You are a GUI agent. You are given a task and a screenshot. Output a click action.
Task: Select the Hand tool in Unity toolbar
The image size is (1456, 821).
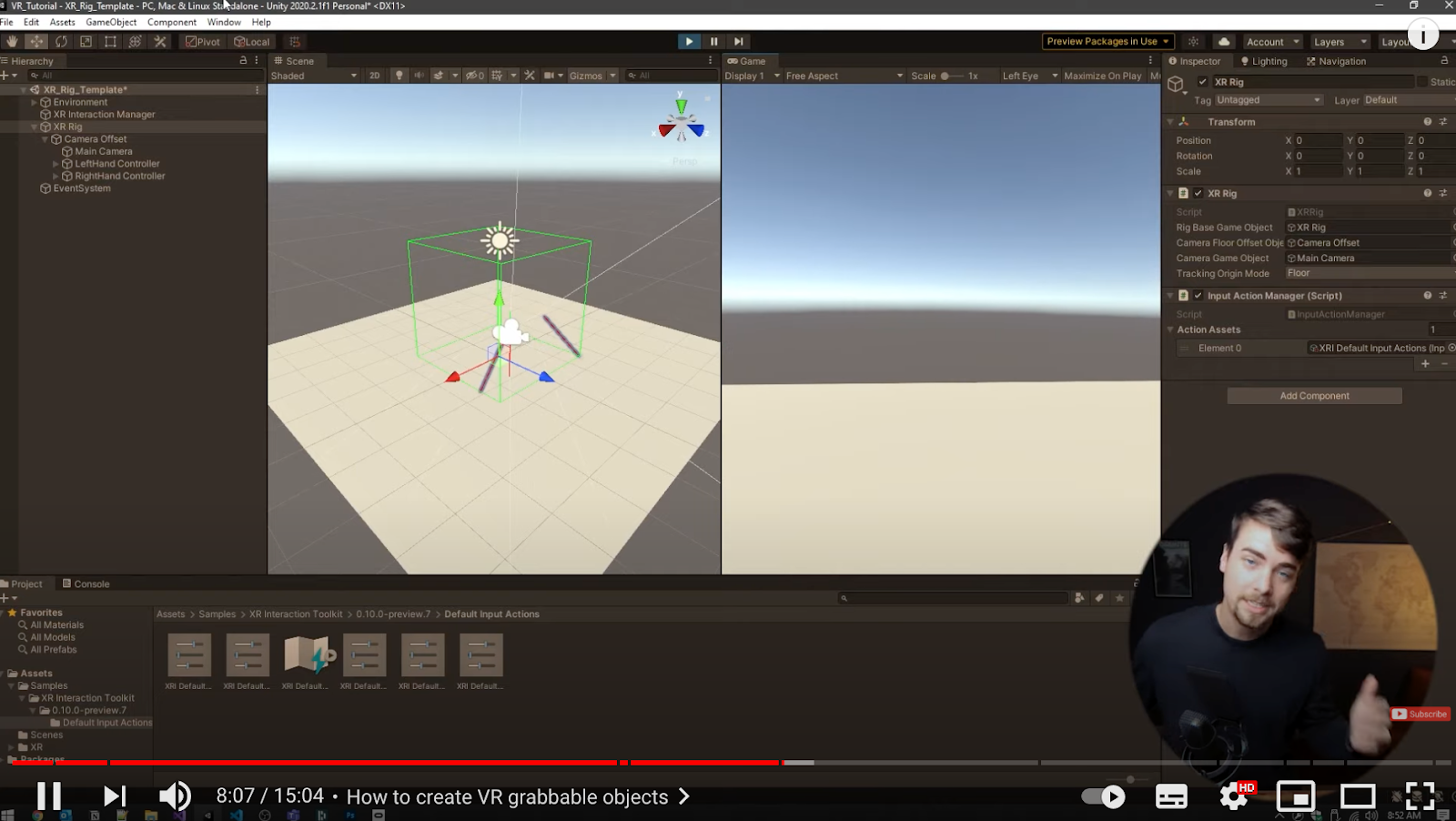12,42
